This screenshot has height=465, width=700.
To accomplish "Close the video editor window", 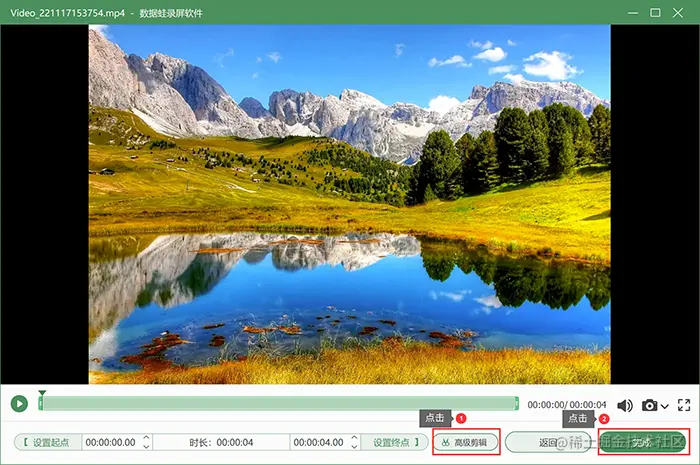I will pos(678,12).
